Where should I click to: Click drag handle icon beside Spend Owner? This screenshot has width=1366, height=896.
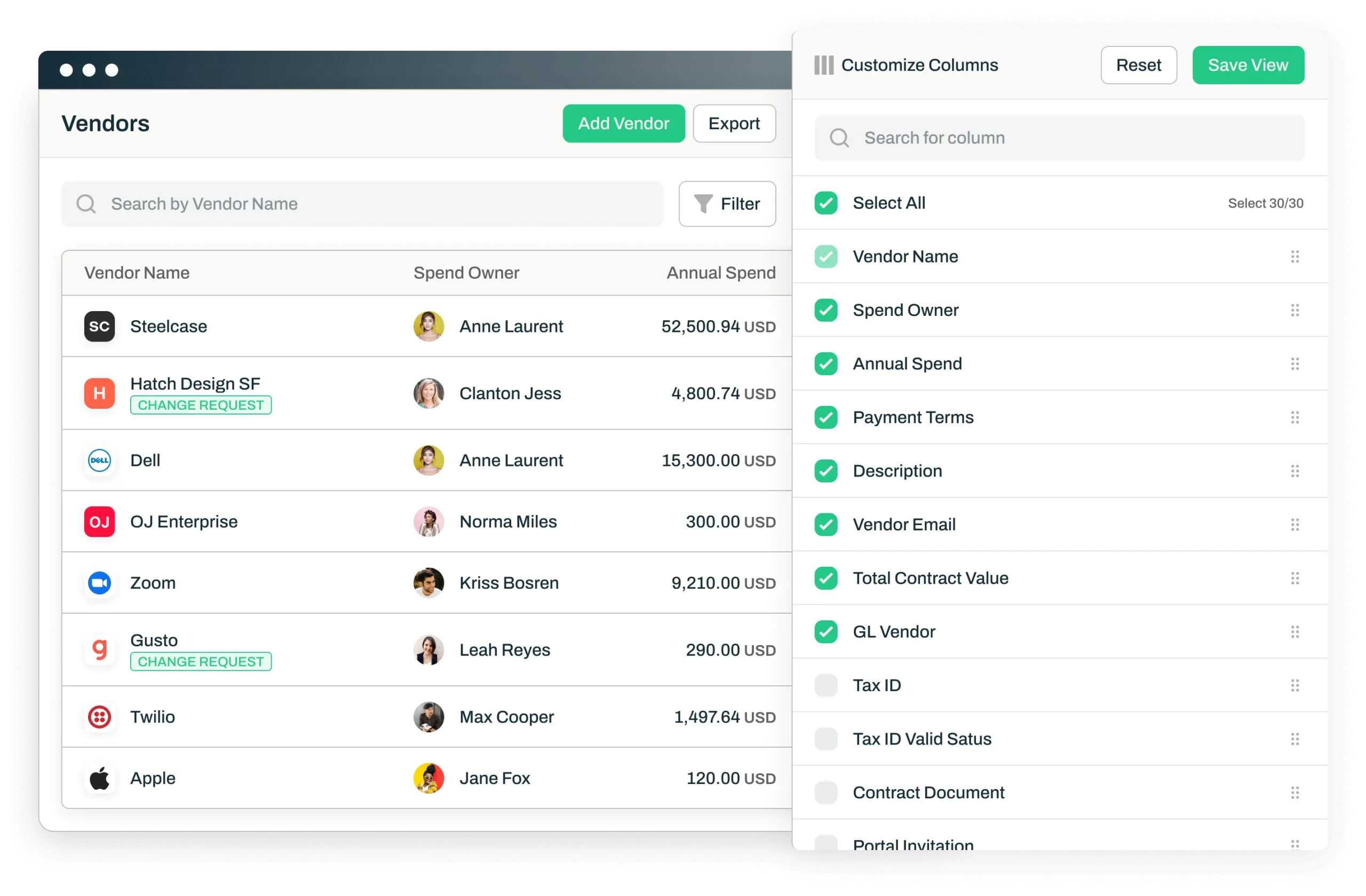click(1295, 310)
